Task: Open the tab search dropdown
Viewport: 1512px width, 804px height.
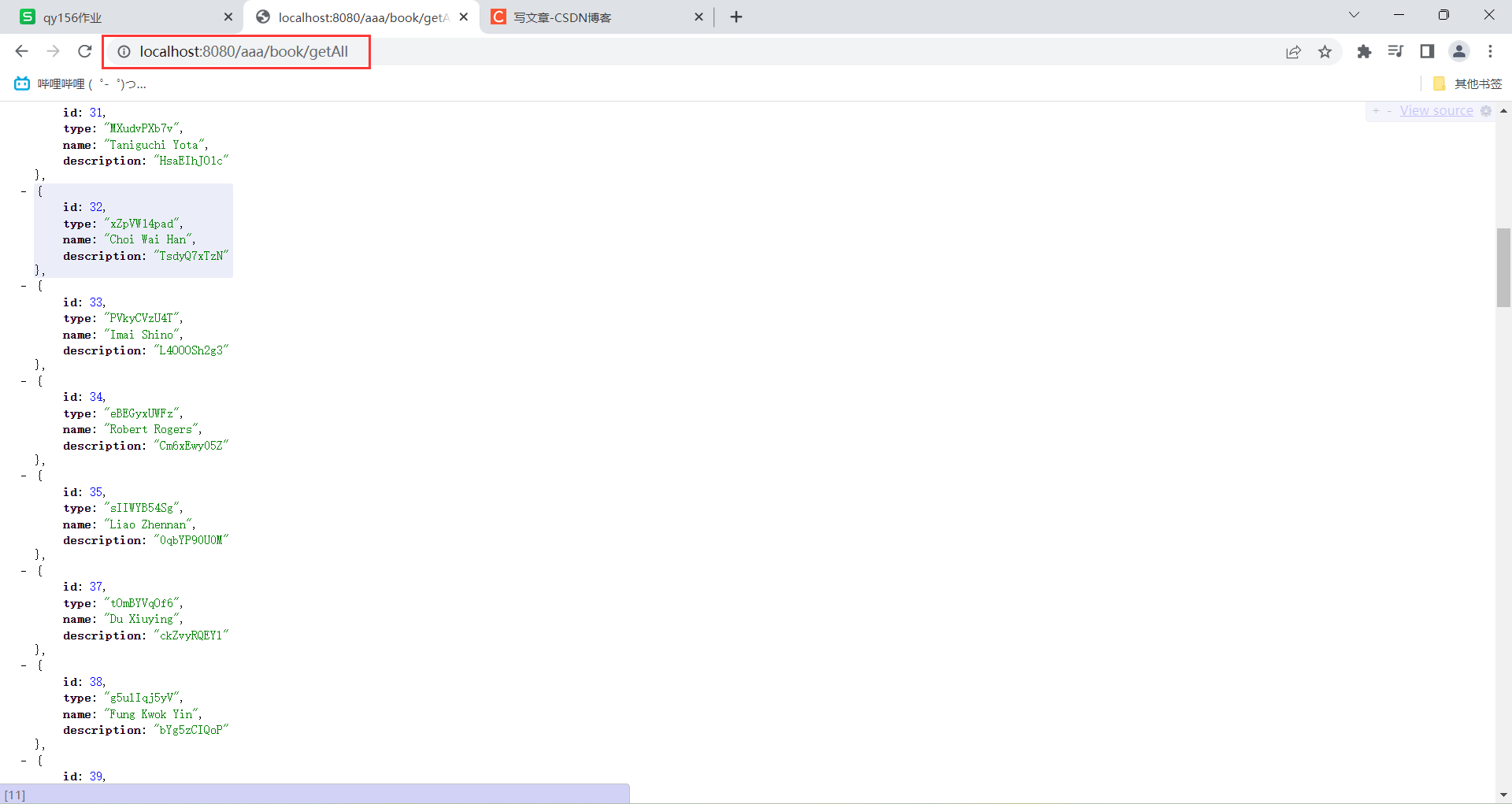Action: tap(1354, 15)
